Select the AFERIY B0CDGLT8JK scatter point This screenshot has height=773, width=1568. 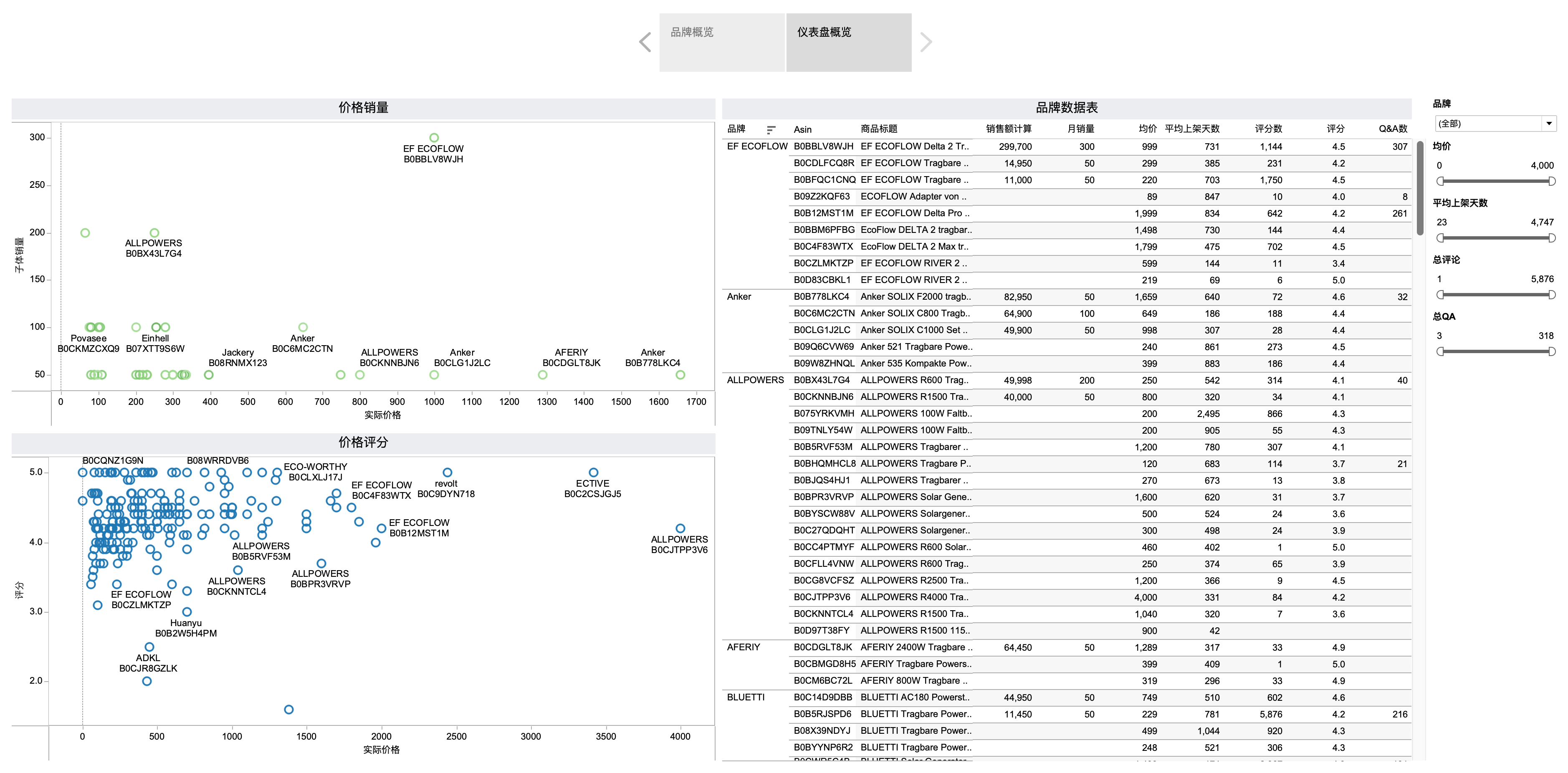(543, 375)
